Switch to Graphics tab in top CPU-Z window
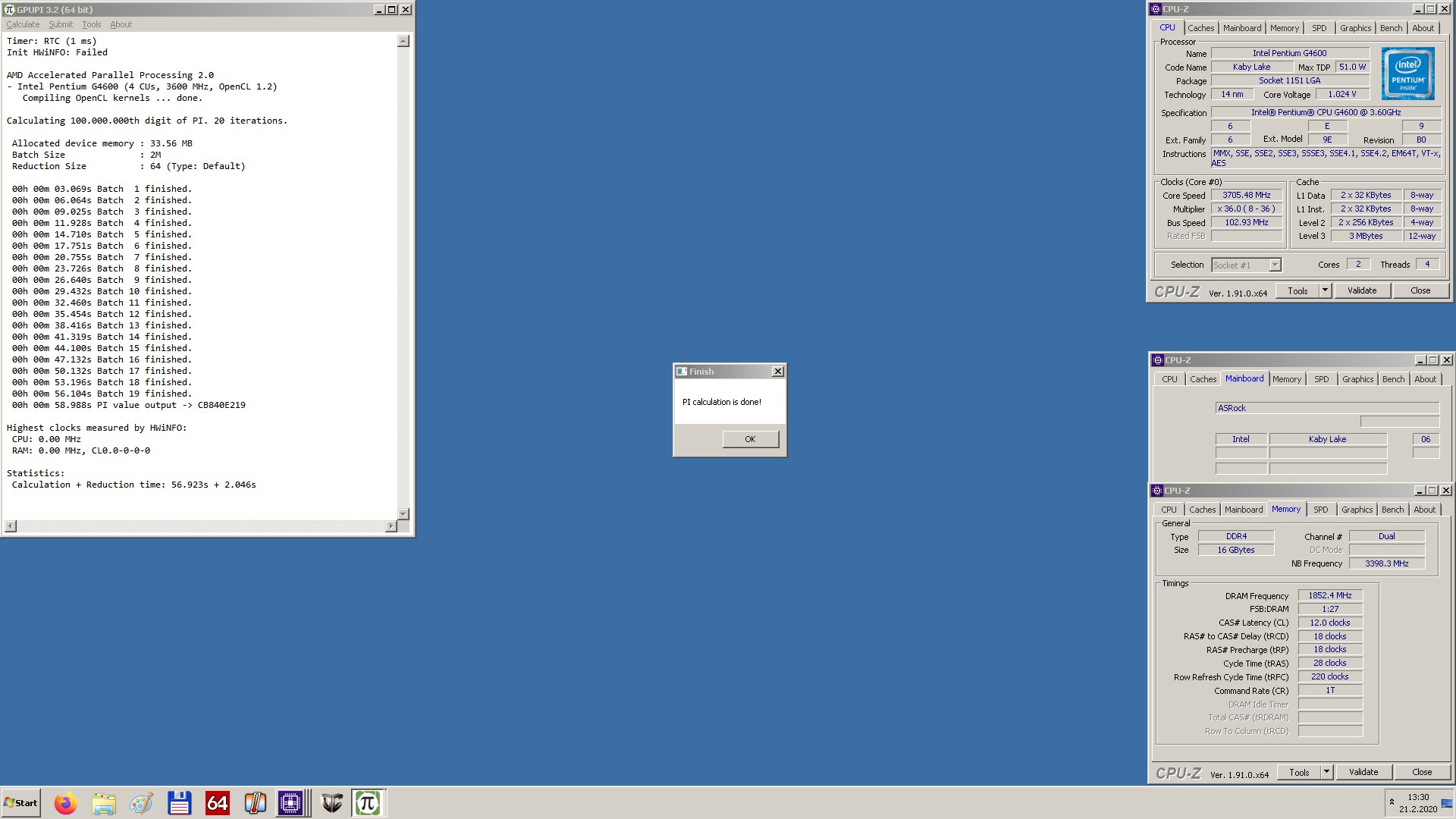1456x819 pixels. [x=1355, y=28]
